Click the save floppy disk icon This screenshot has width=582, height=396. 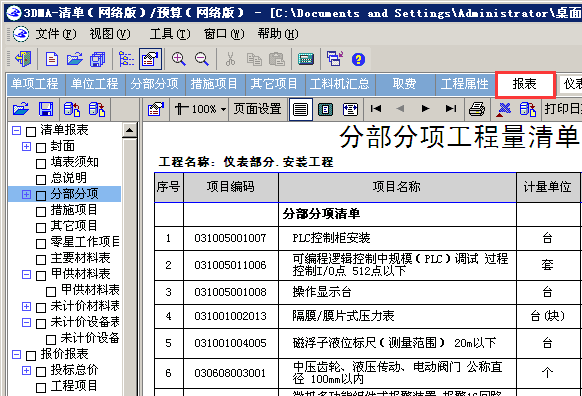(x=46, y=109)
